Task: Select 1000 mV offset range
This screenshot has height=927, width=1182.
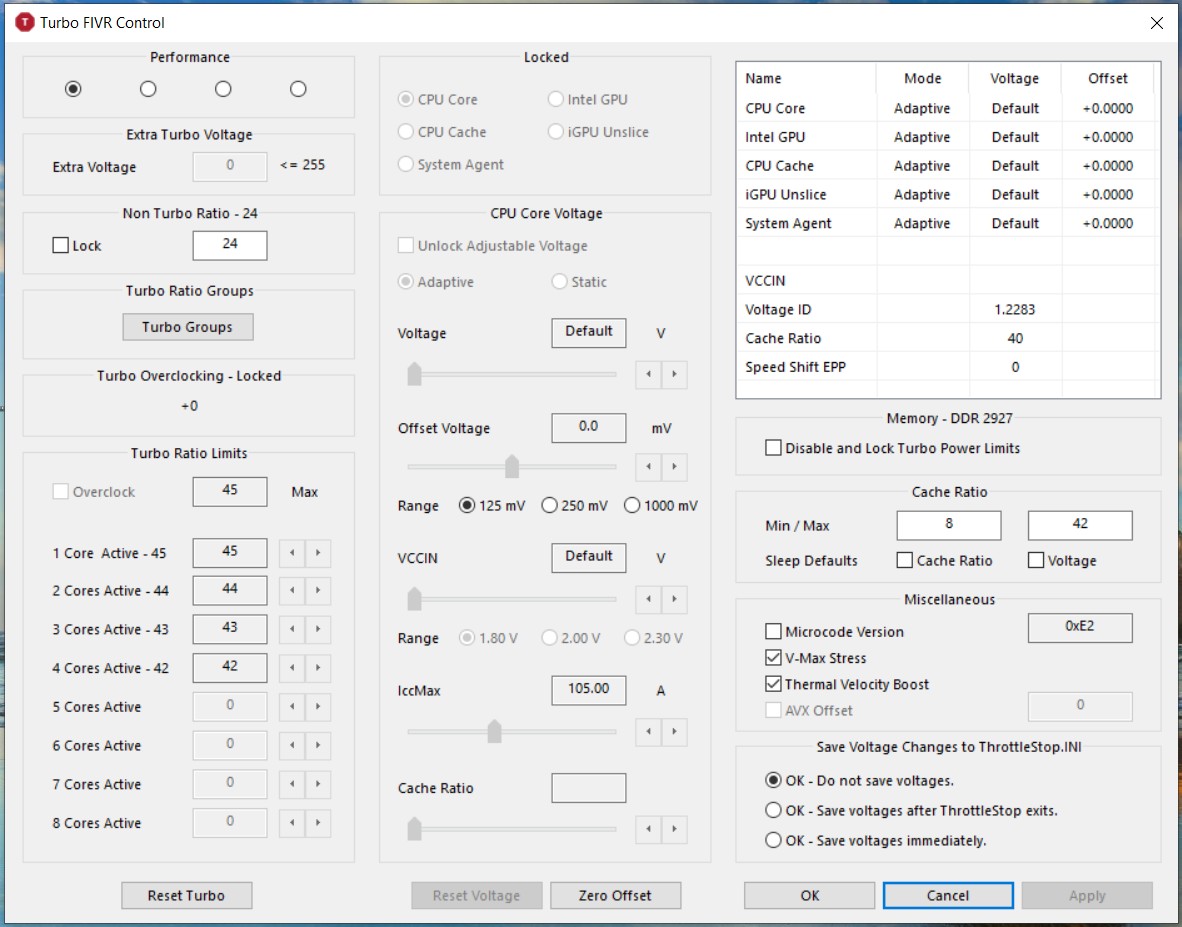Action: tap(661, 506)
